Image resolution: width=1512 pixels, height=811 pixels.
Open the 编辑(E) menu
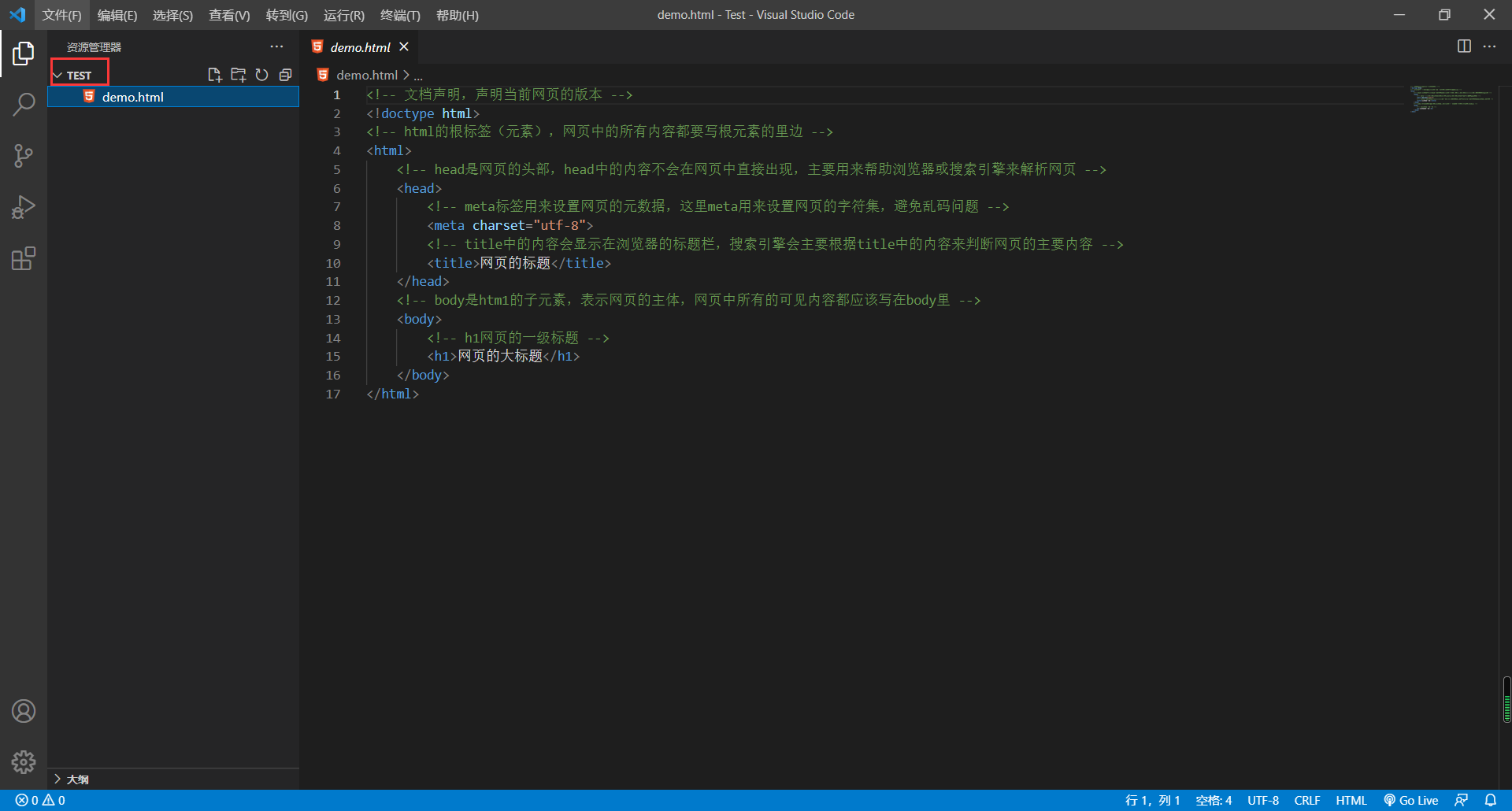117,15
